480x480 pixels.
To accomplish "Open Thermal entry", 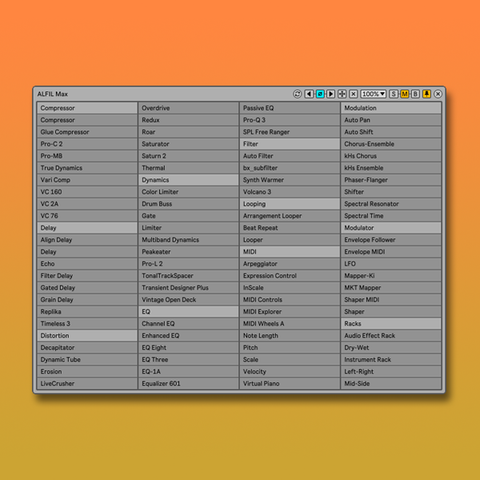I will (189, 168).
